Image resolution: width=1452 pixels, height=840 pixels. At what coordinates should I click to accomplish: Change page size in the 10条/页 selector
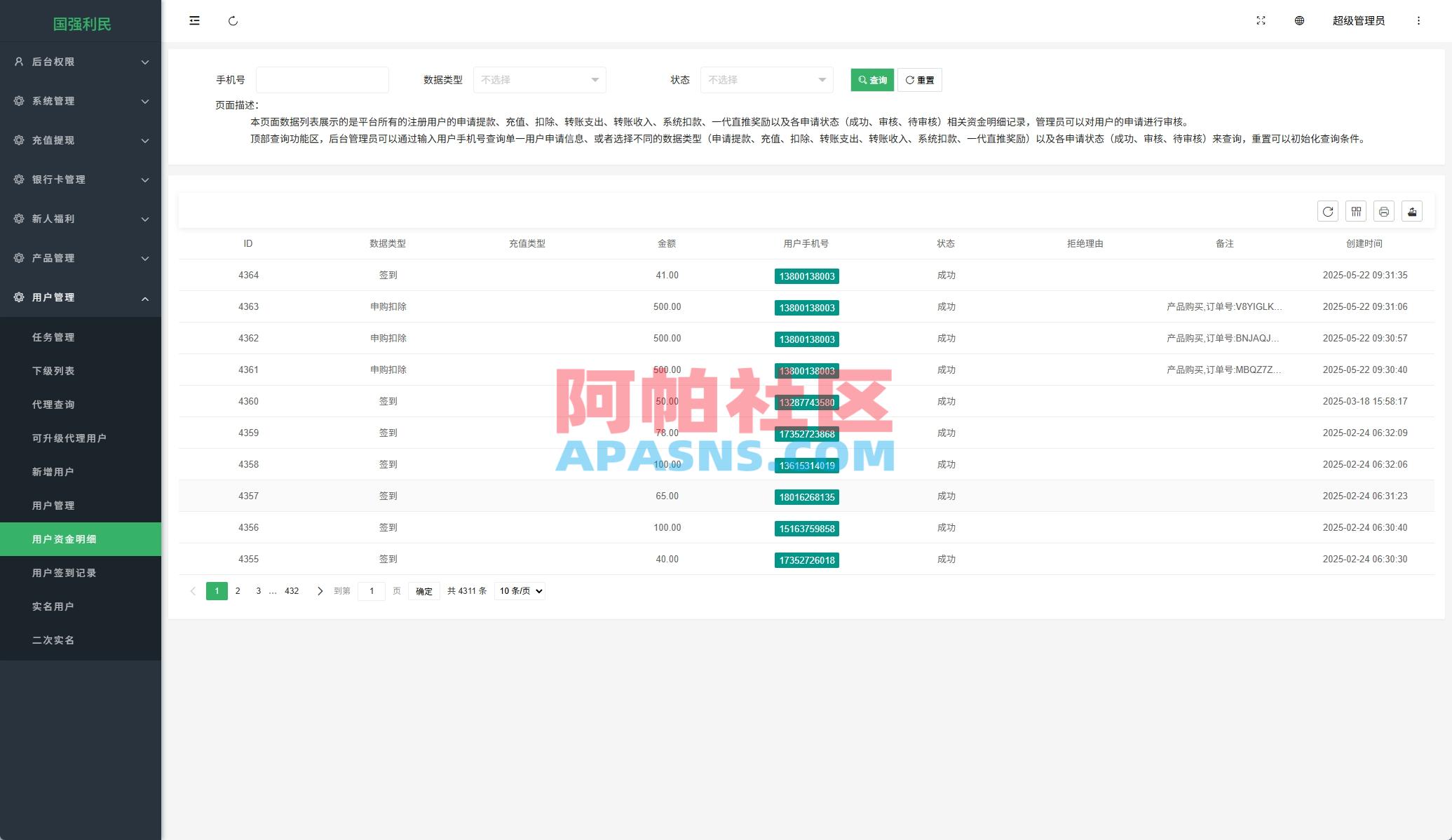519,590
